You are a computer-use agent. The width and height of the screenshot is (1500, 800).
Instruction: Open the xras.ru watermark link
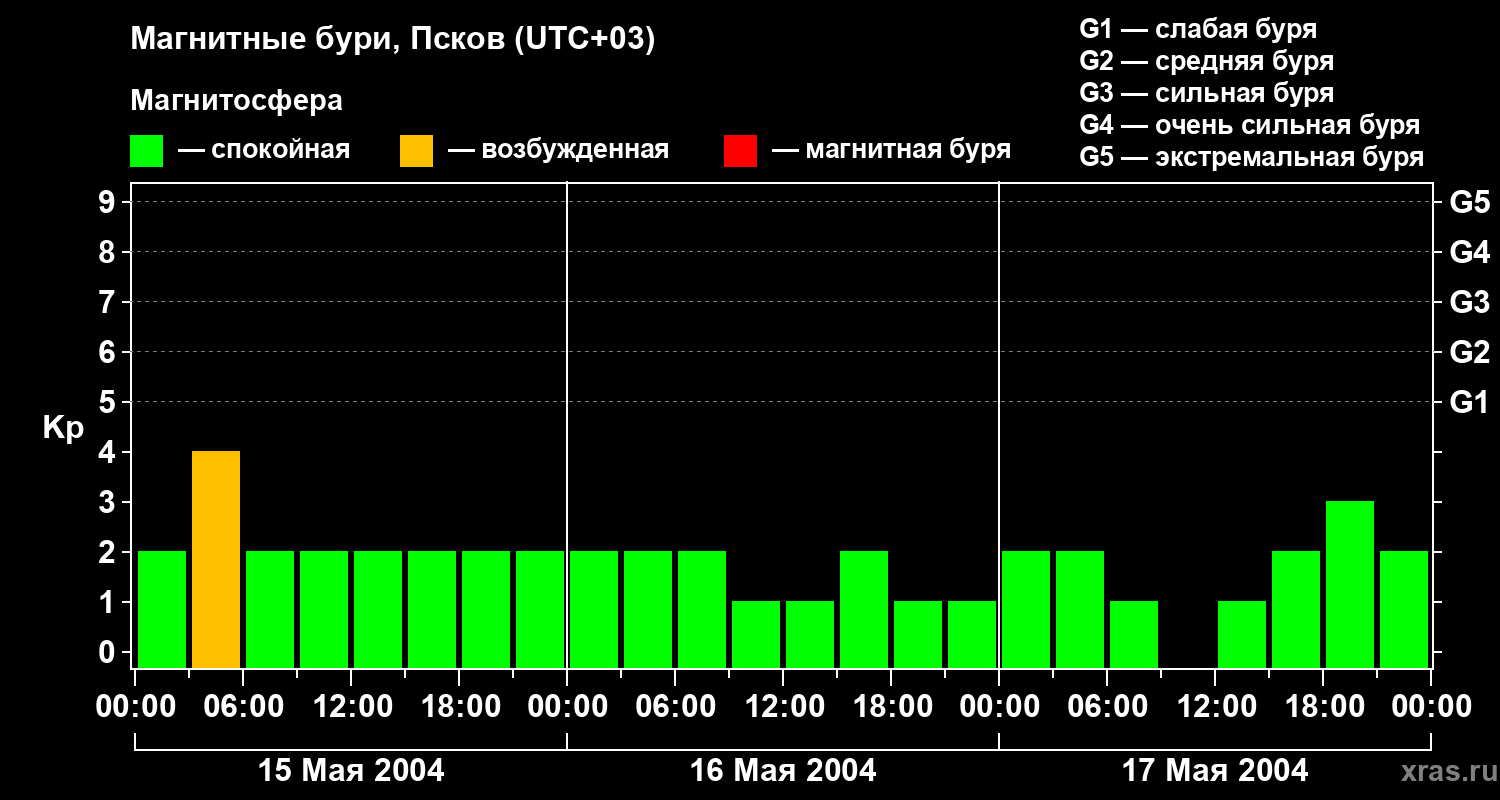(1444, 771)
